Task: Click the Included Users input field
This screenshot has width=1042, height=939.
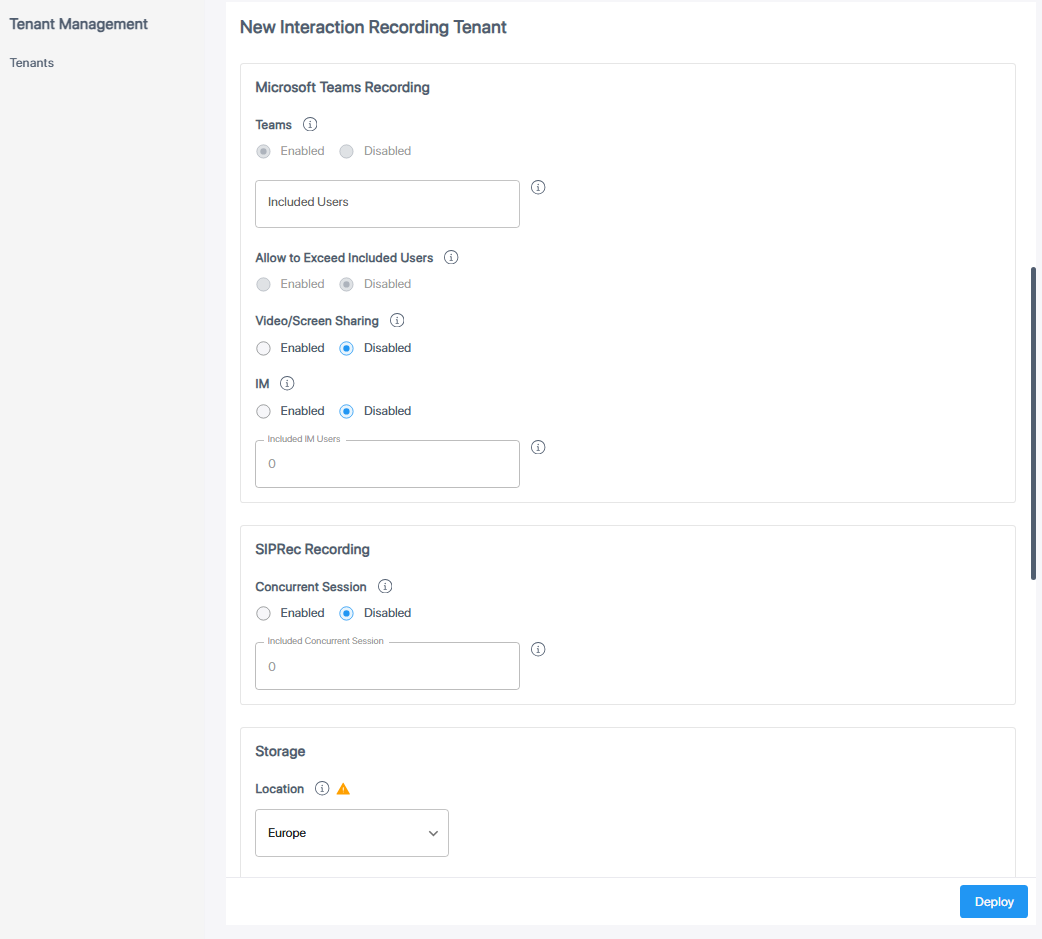Action: click(x=387, y=204)
